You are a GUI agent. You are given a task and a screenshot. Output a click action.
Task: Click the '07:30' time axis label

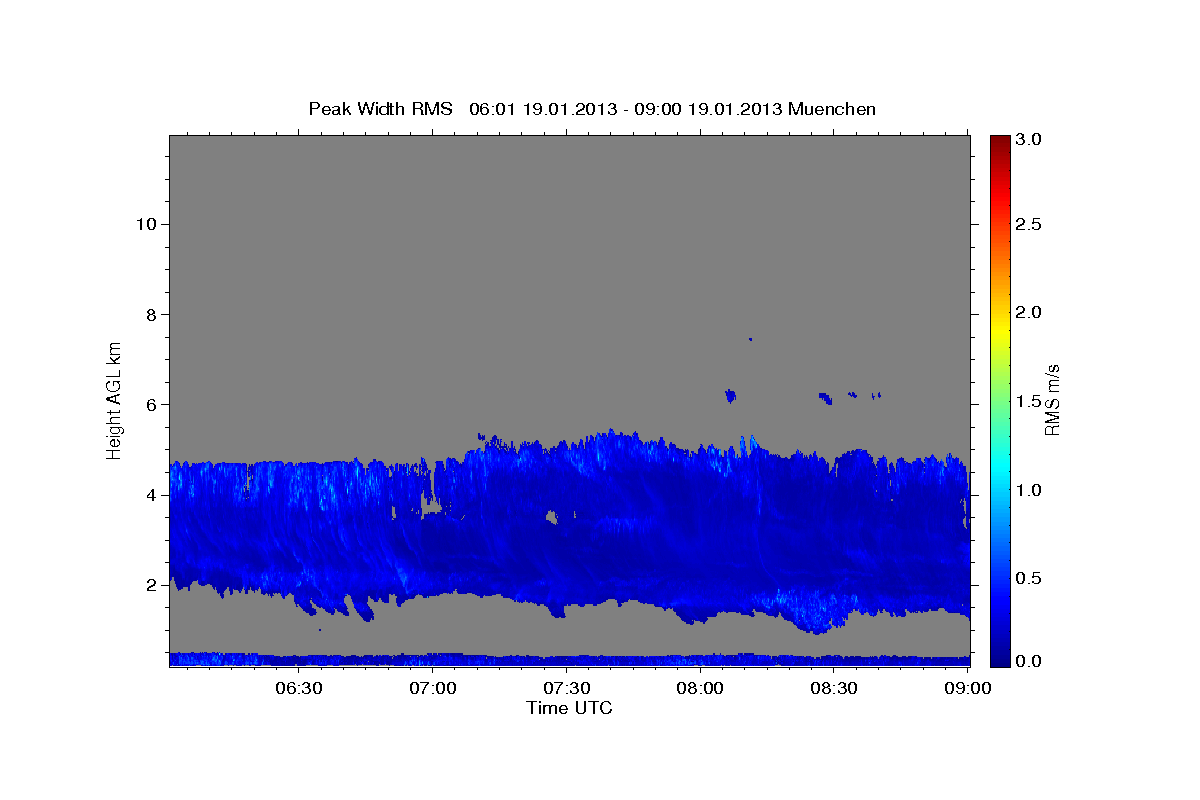pyautogui.click(x=567, y=688)
